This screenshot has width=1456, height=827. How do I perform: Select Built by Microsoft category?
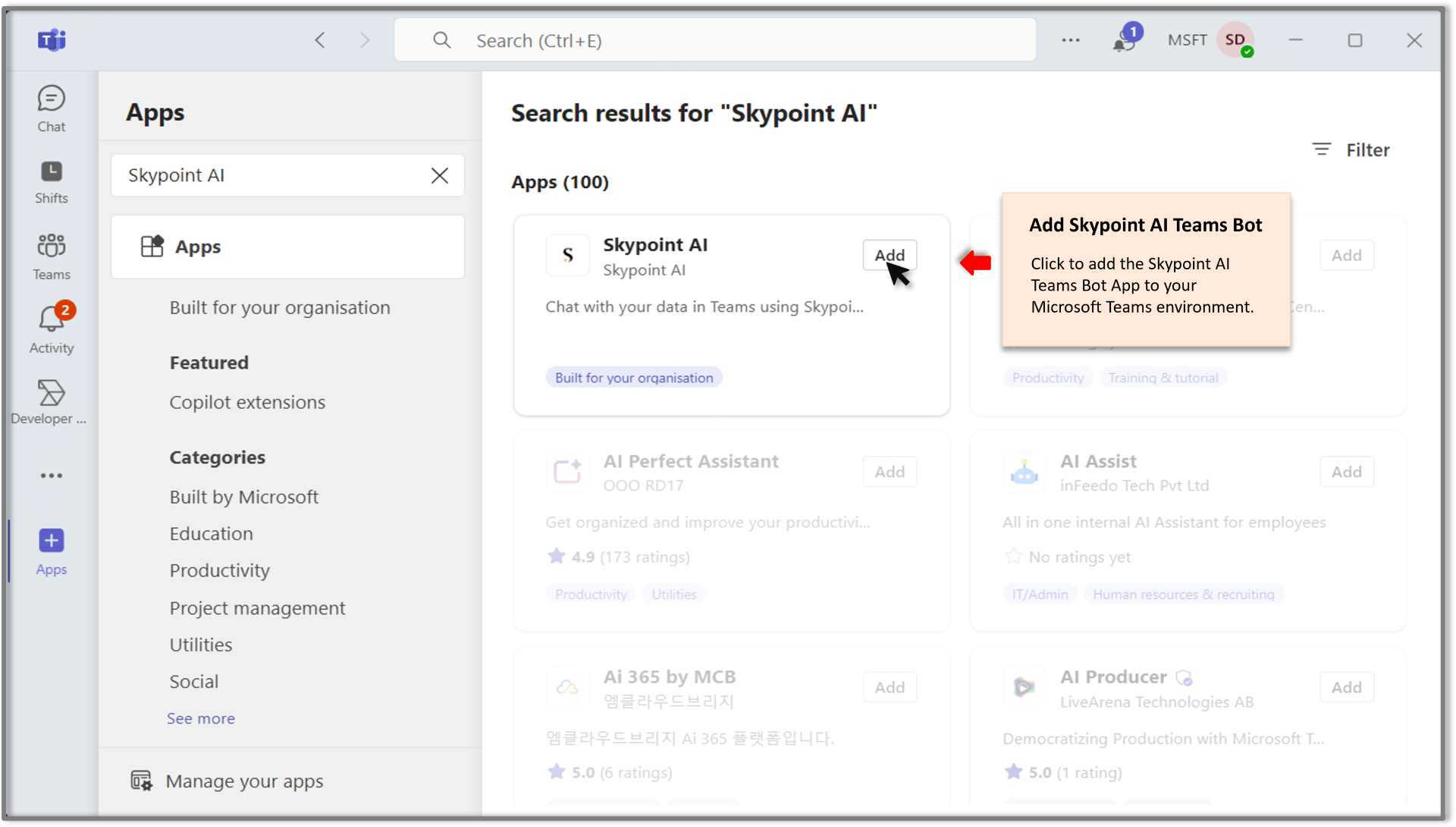tap(244, 497)
